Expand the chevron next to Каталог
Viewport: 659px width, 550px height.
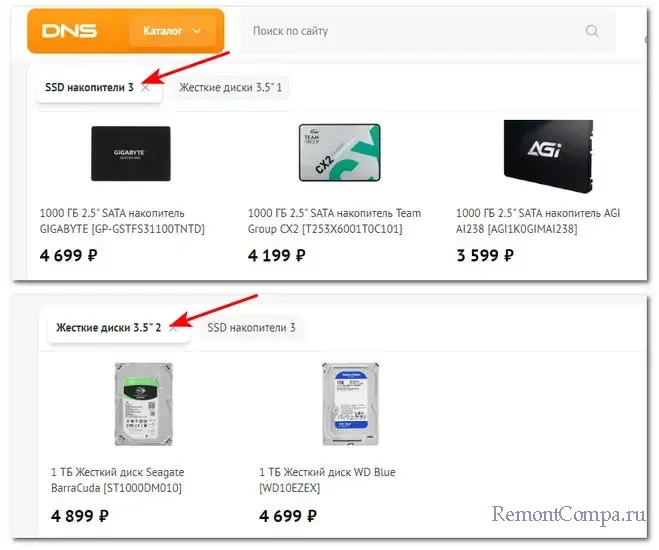(x=197, y=31)
